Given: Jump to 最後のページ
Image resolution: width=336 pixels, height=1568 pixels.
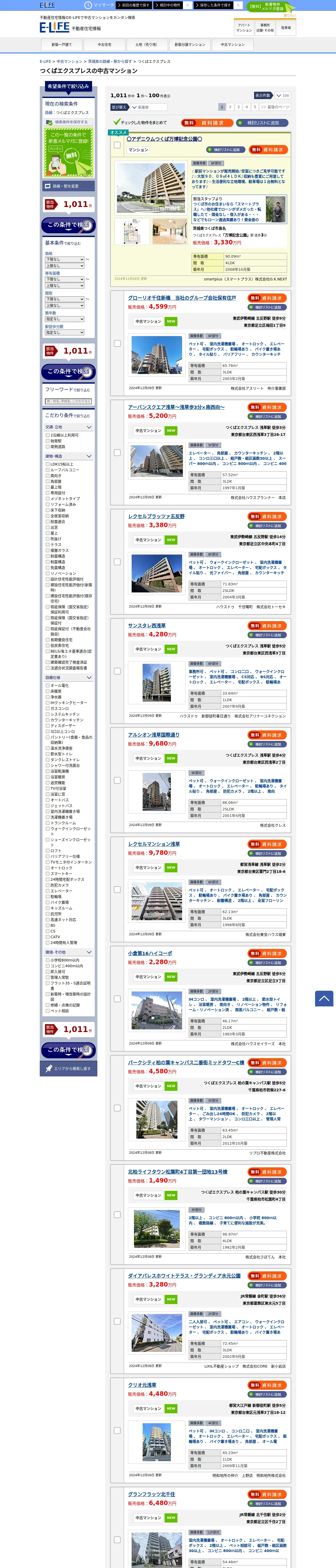Looking at the screenshot, I should [275, 107].
